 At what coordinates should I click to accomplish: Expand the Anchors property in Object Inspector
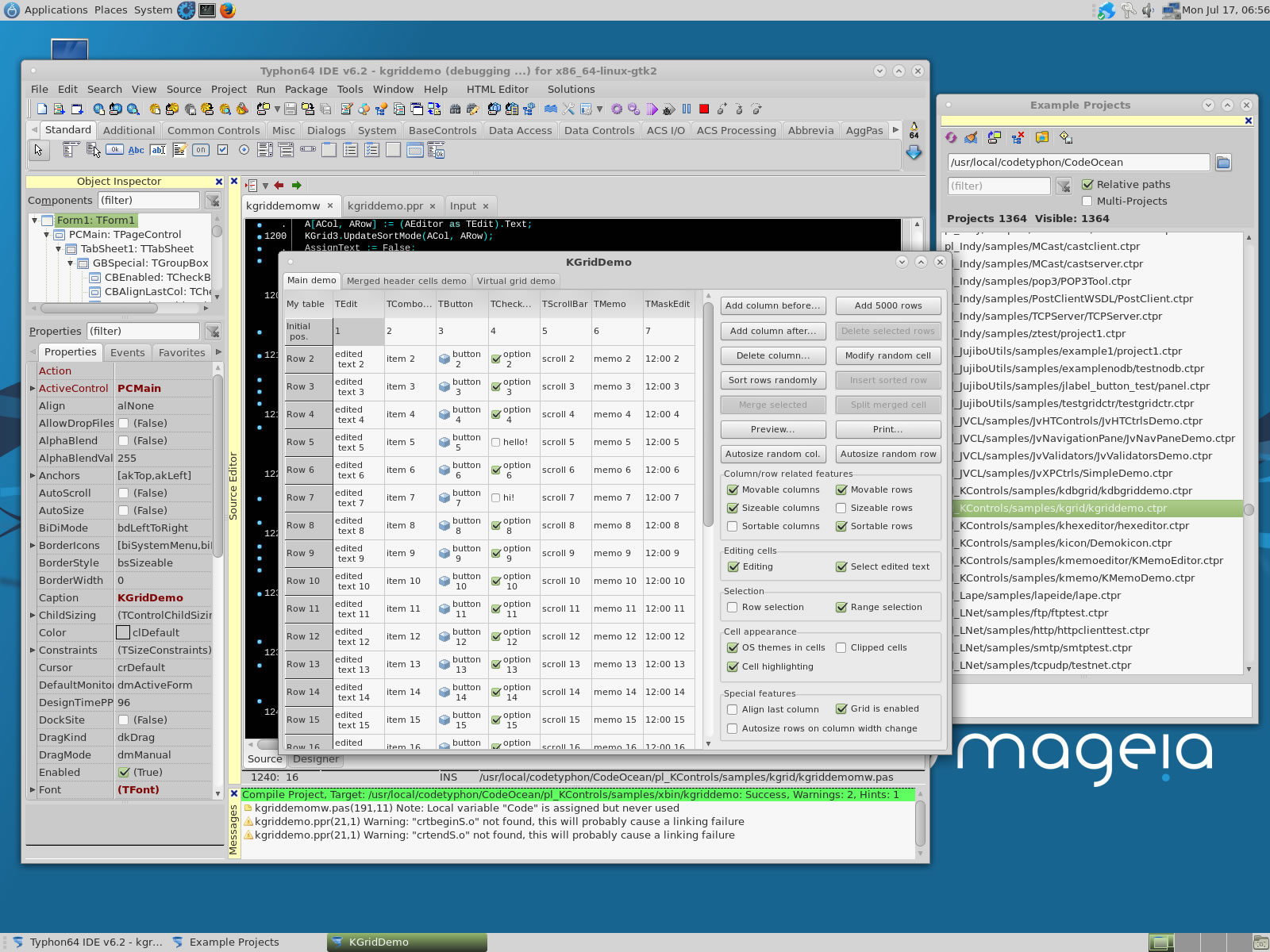pyautogui.click(x=33, y=476)
